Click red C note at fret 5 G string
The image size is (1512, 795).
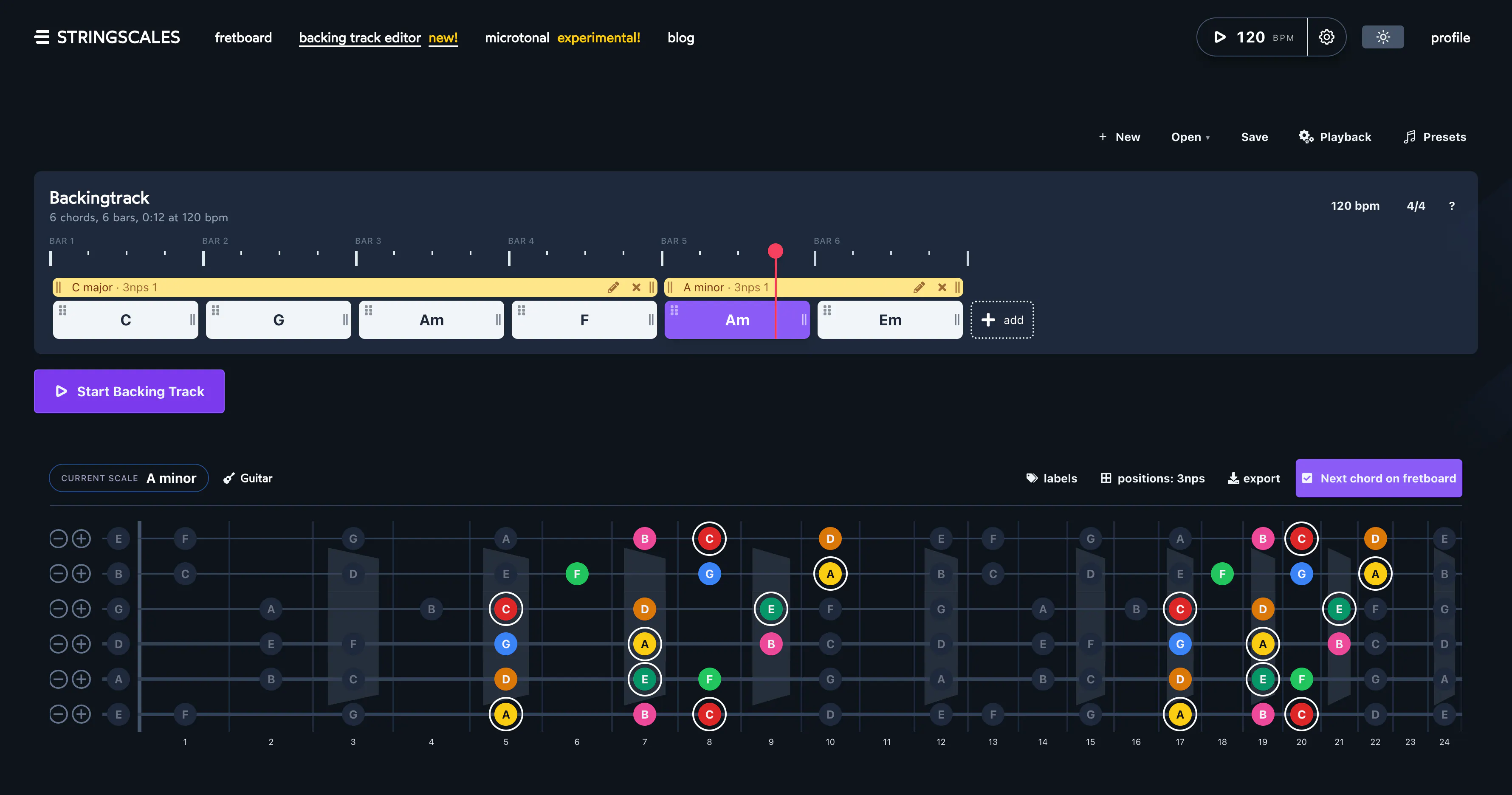pos(505,609)
